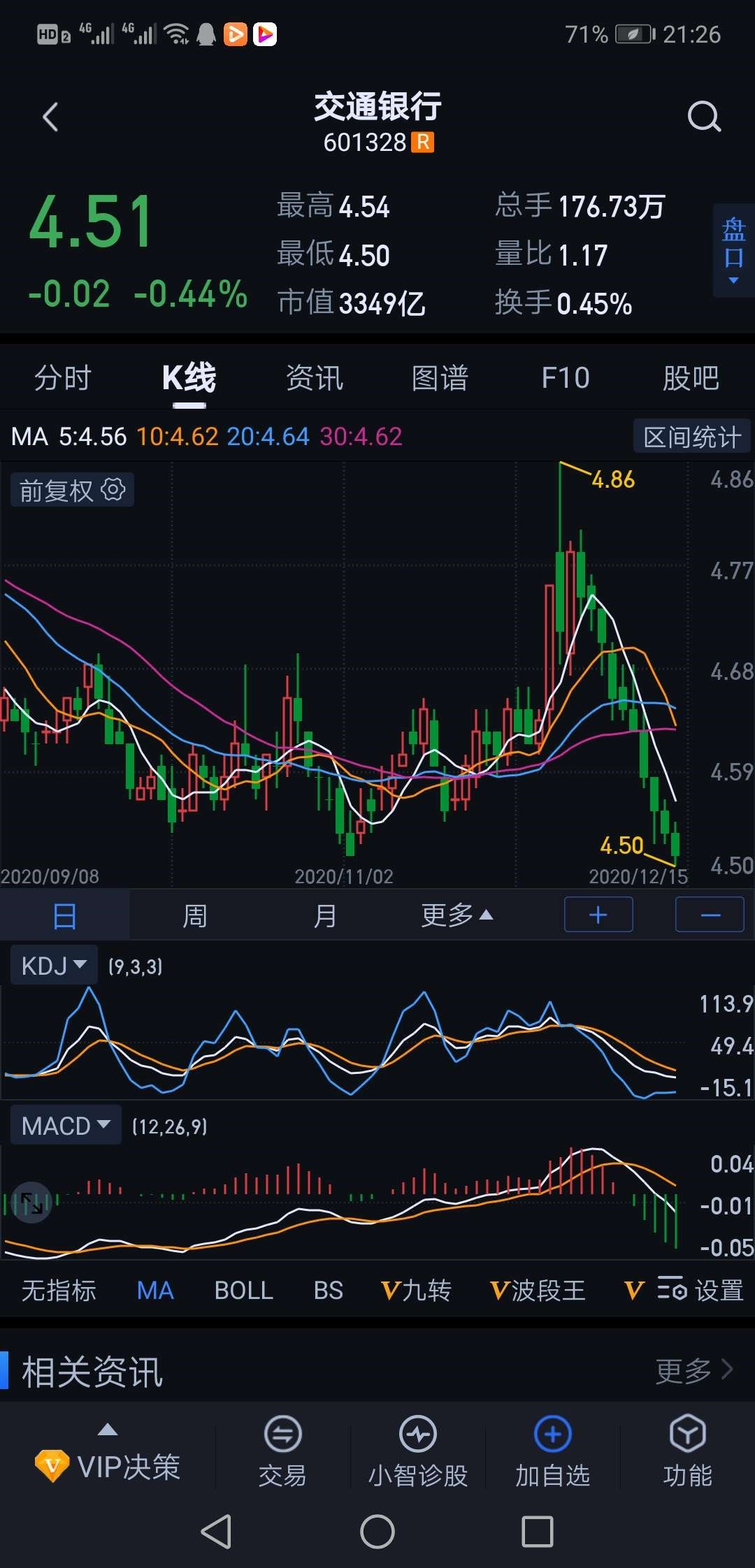Expand chart to fullscreen via arrows icon
Image resolution: width=755 pixels, height=1568 pixels.
(x=31, y=1202)
